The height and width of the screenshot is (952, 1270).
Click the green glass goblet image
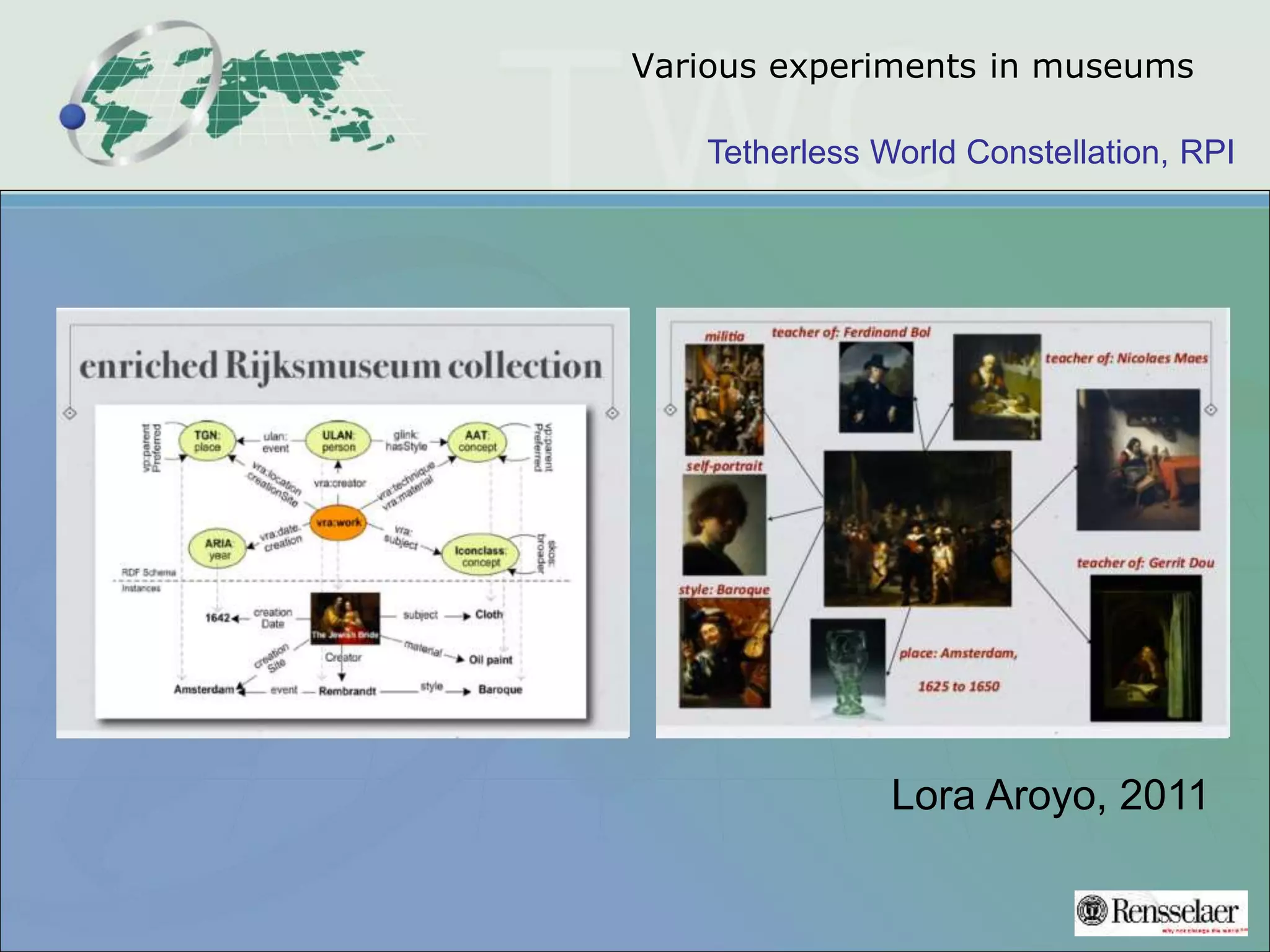tap(848, 669)
